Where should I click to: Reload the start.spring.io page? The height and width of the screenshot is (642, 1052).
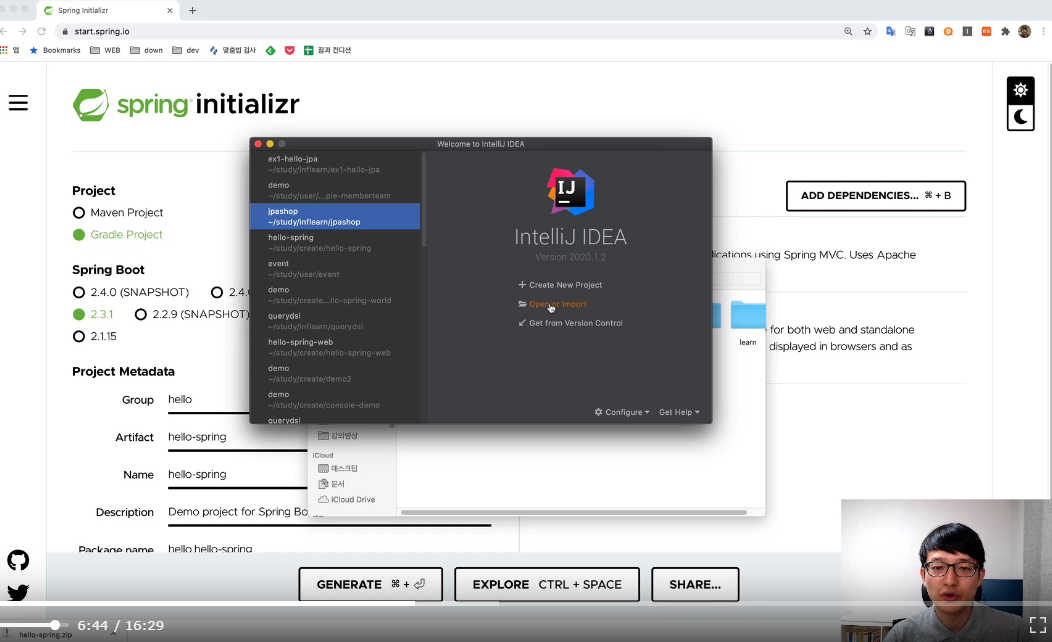point(42,32)
